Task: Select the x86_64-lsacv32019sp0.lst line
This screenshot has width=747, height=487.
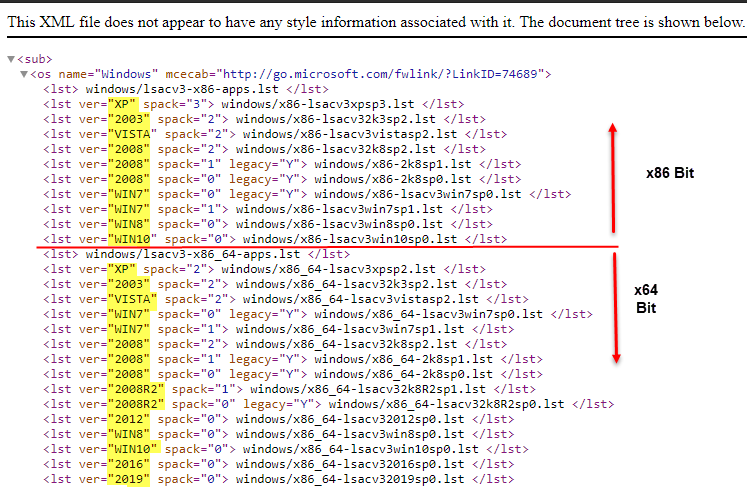Action: point(279,479)
